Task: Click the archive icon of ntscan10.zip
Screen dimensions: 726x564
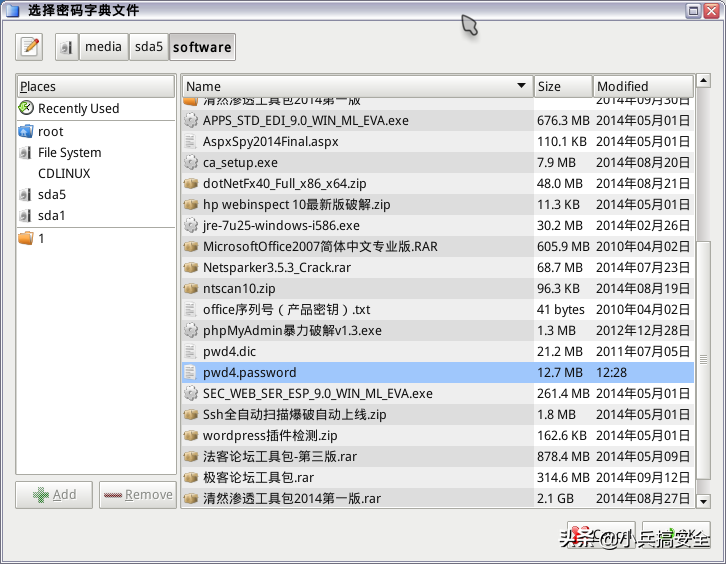Action: coord(190,288)
